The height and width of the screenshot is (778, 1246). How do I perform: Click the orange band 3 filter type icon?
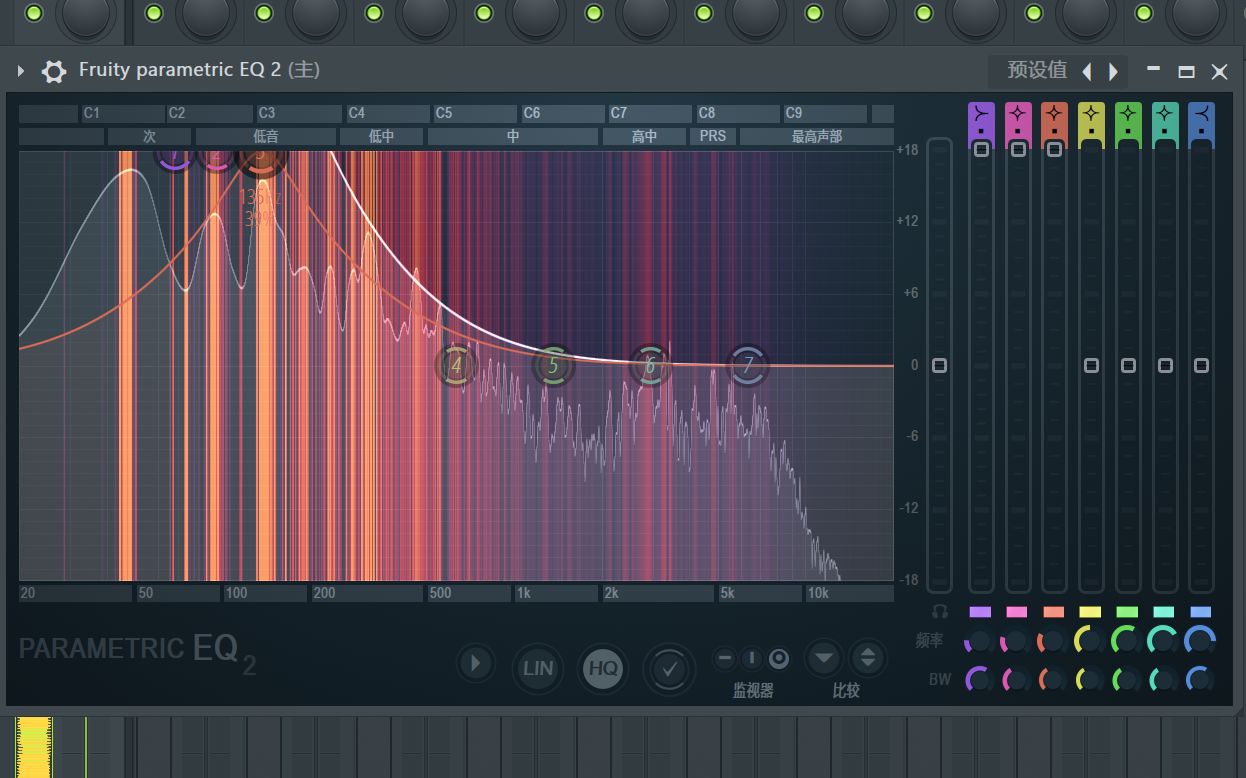pyautogui.click(x=1054, y=112)
